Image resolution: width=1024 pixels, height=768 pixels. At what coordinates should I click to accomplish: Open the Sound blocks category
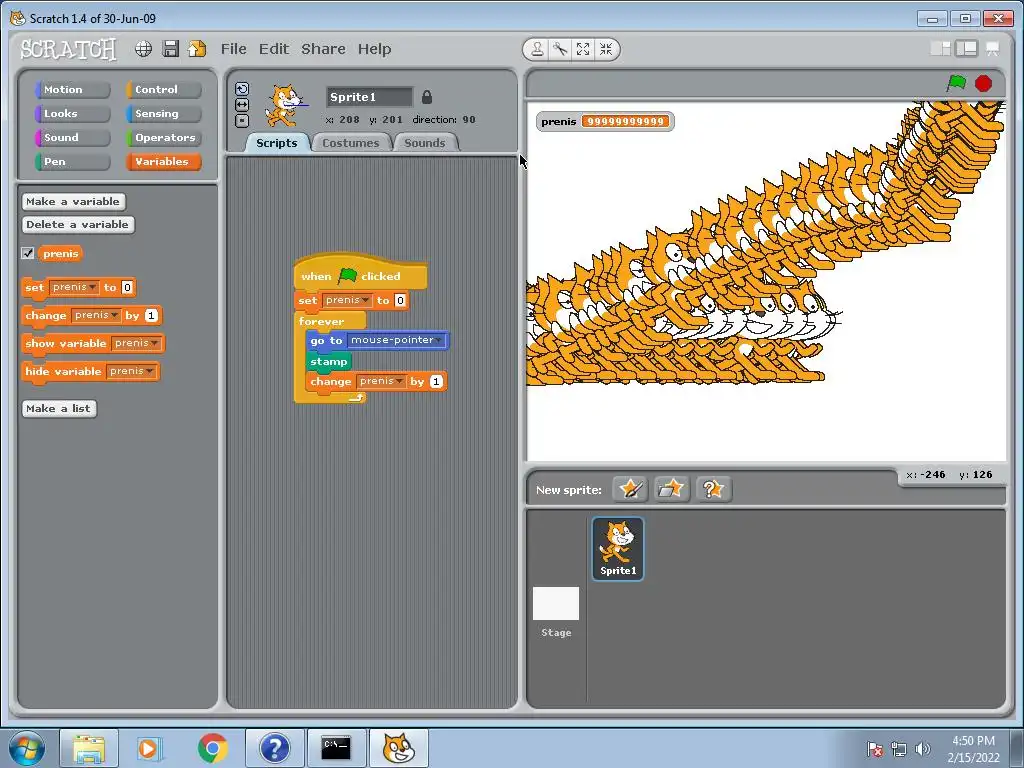coord(72,138)
